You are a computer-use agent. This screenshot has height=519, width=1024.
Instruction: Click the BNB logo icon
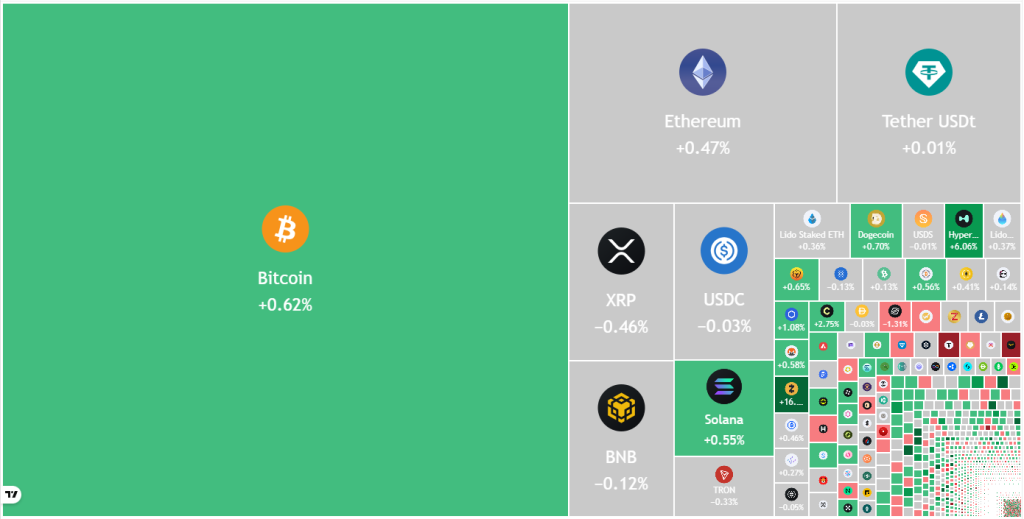[621, 408]
